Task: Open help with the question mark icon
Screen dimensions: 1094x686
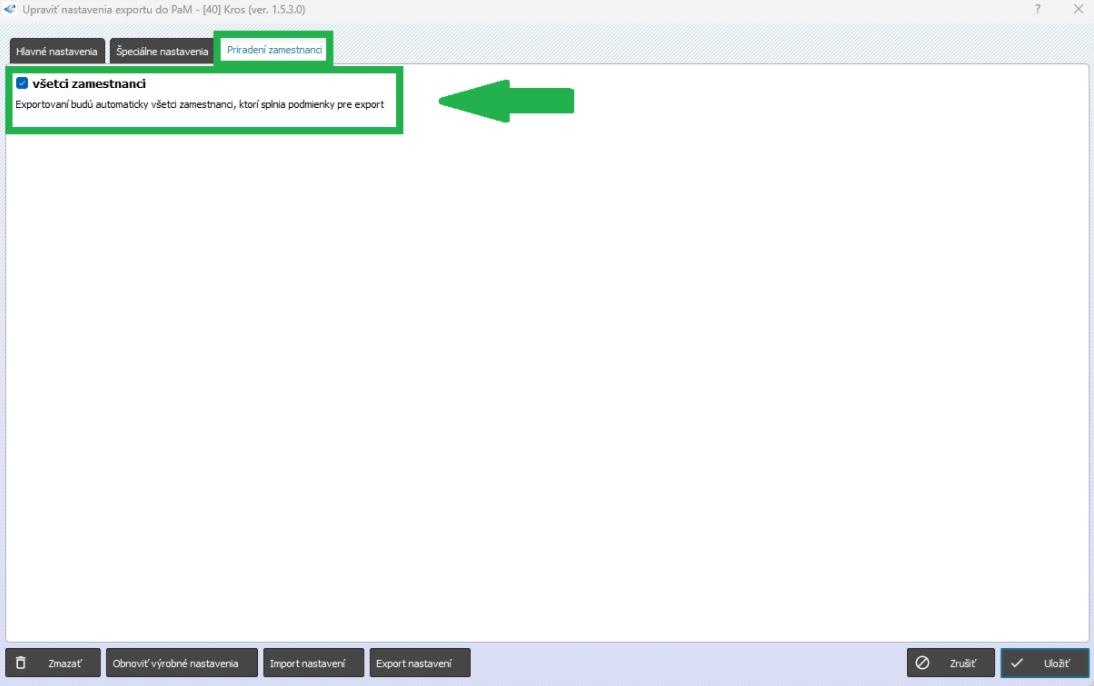Action: (x=1039, y=9)
